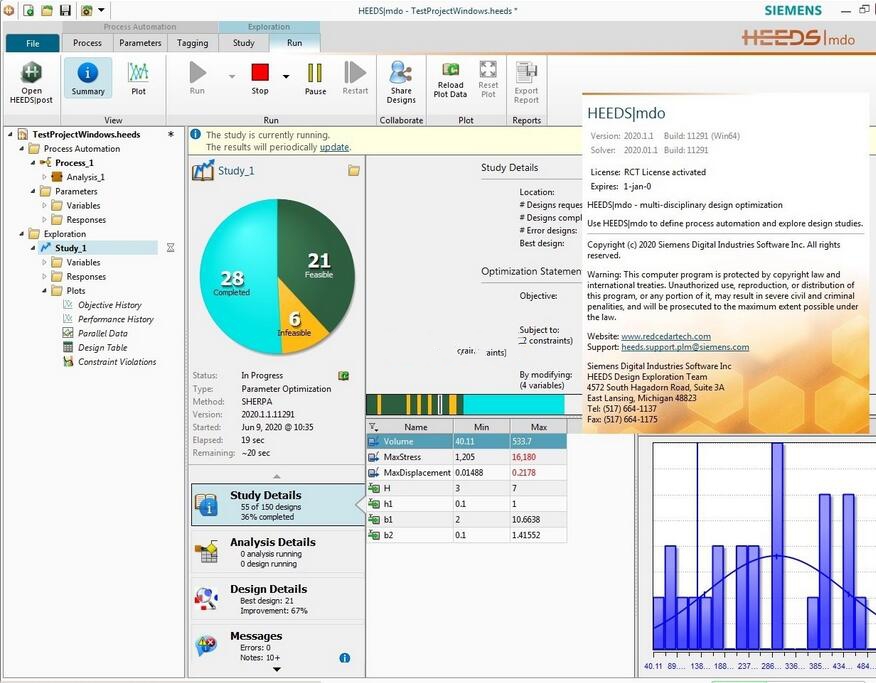Open the Objective History plot
The height and width of the screenshot is (683, 876).
pos(110,305)
